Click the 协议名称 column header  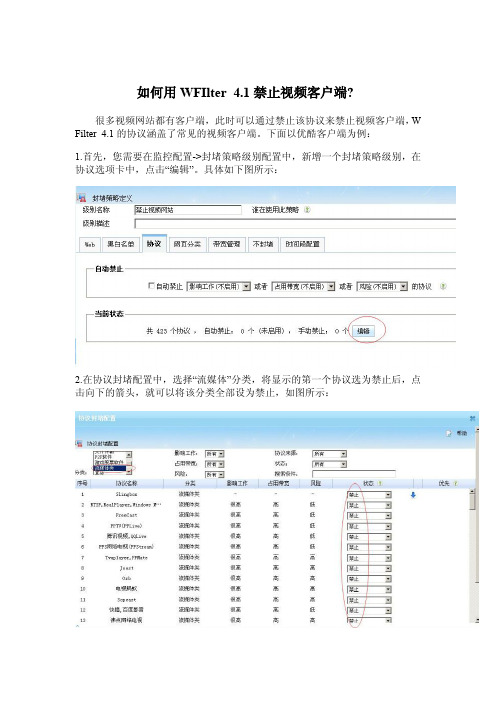(x=126, y=484)
